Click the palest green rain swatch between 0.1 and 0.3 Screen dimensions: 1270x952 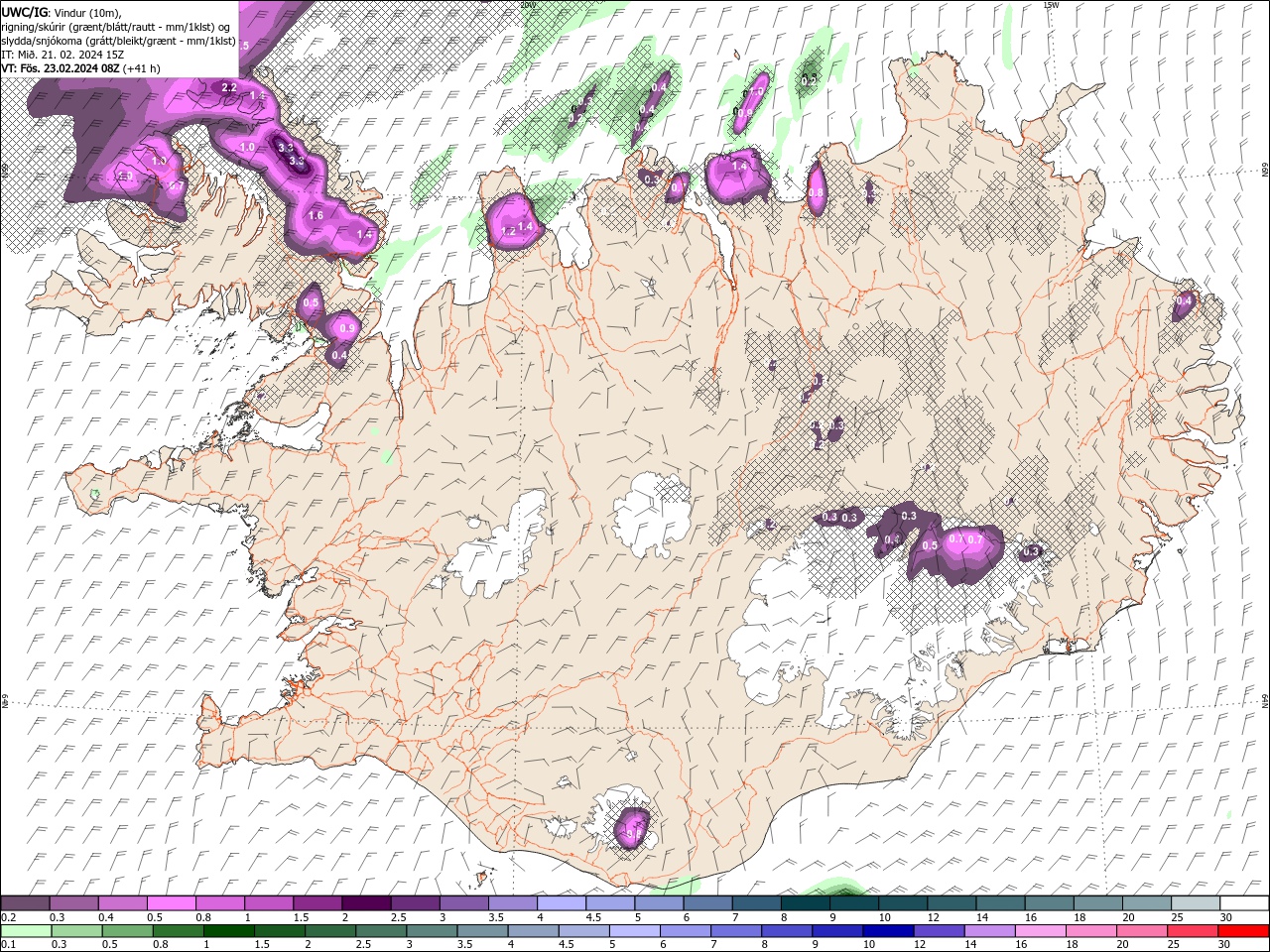click(27, 931)
